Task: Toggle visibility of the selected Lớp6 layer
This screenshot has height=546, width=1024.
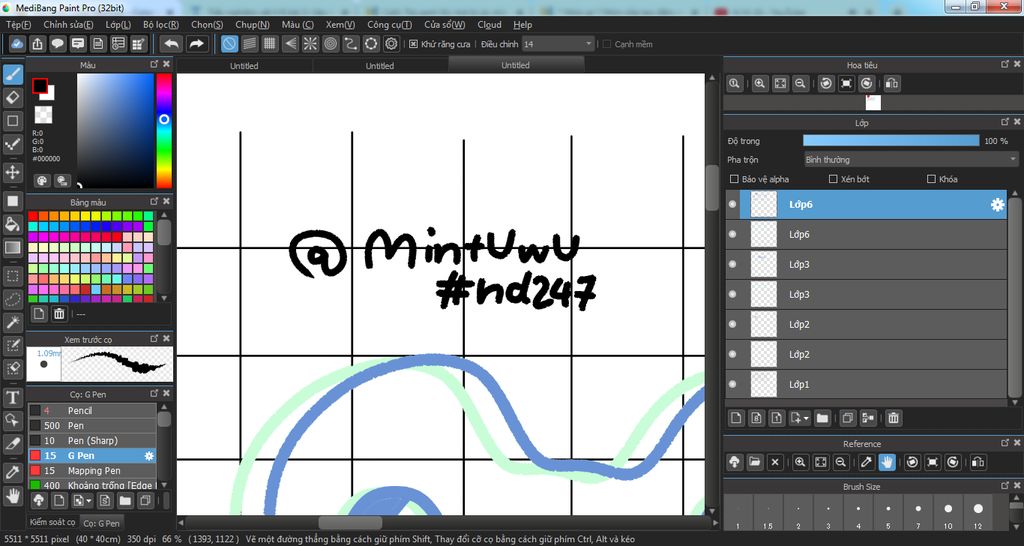Action: tap(732, 204)
